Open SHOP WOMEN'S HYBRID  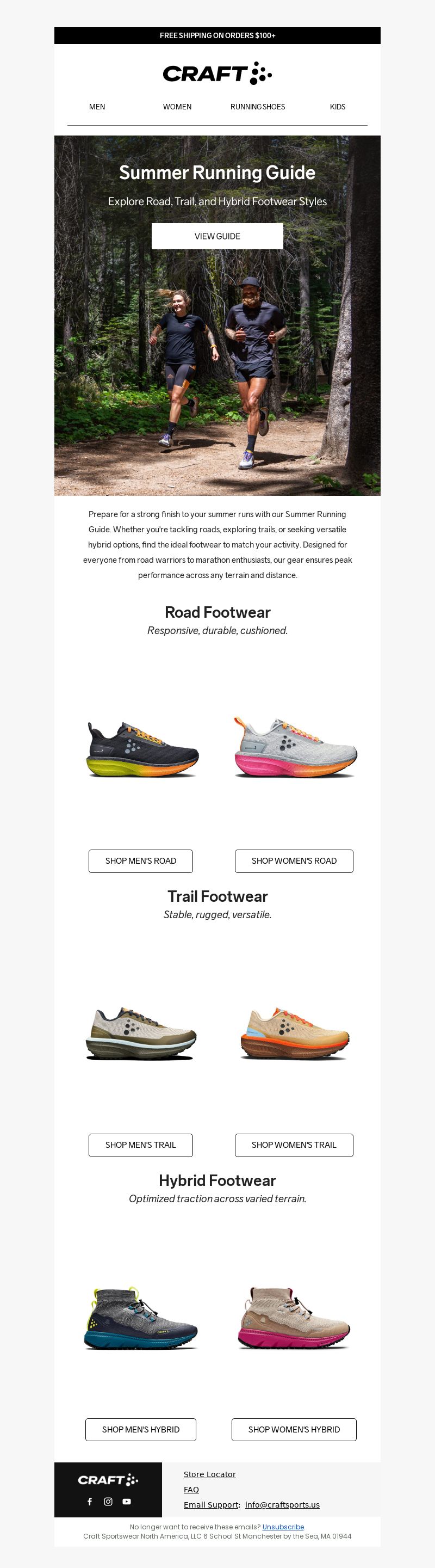[x=294, y=1429]
